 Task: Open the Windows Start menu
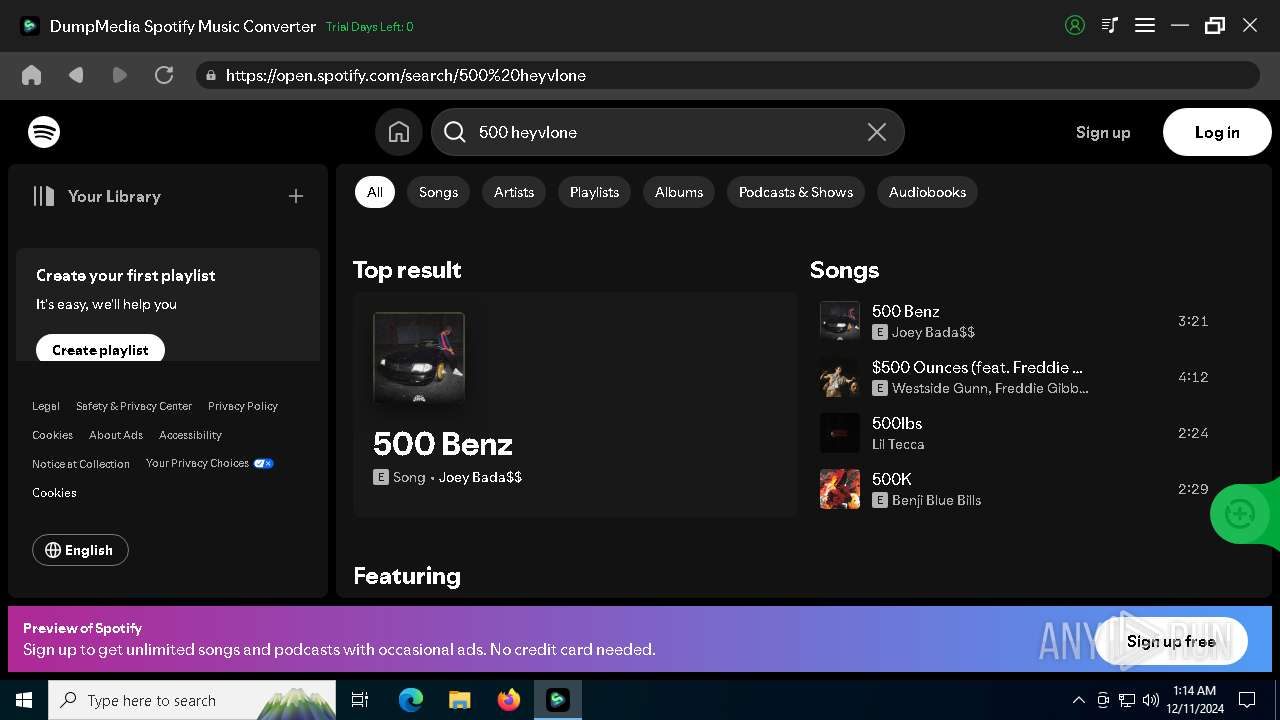coord(24,700)
